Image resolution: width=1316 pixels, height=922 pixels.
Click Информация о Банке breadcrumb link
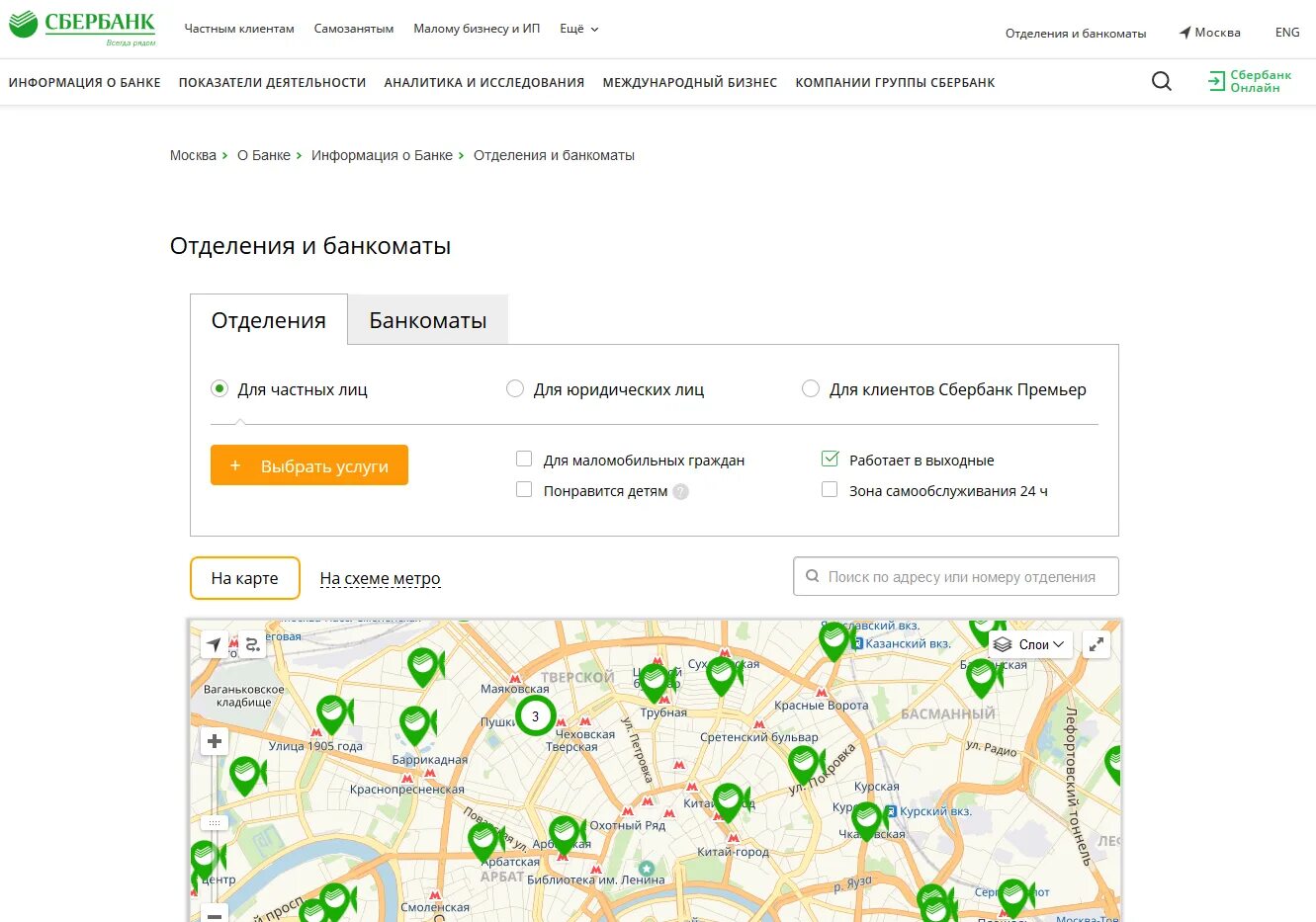(x=382, y=155)
